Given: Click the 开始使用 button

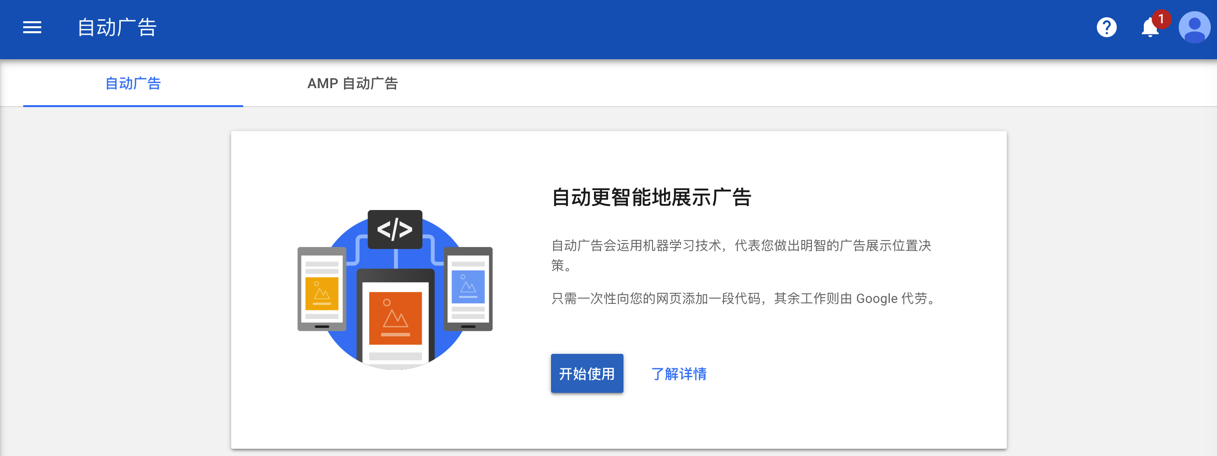Looking at the screenshot, I should tap(587, 373).
